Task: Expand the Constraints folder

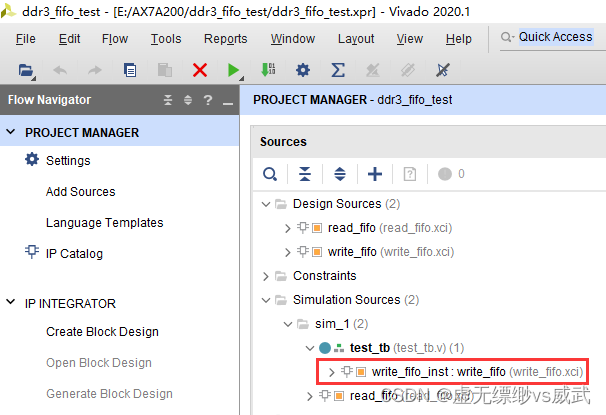Action: coord(266,276)
